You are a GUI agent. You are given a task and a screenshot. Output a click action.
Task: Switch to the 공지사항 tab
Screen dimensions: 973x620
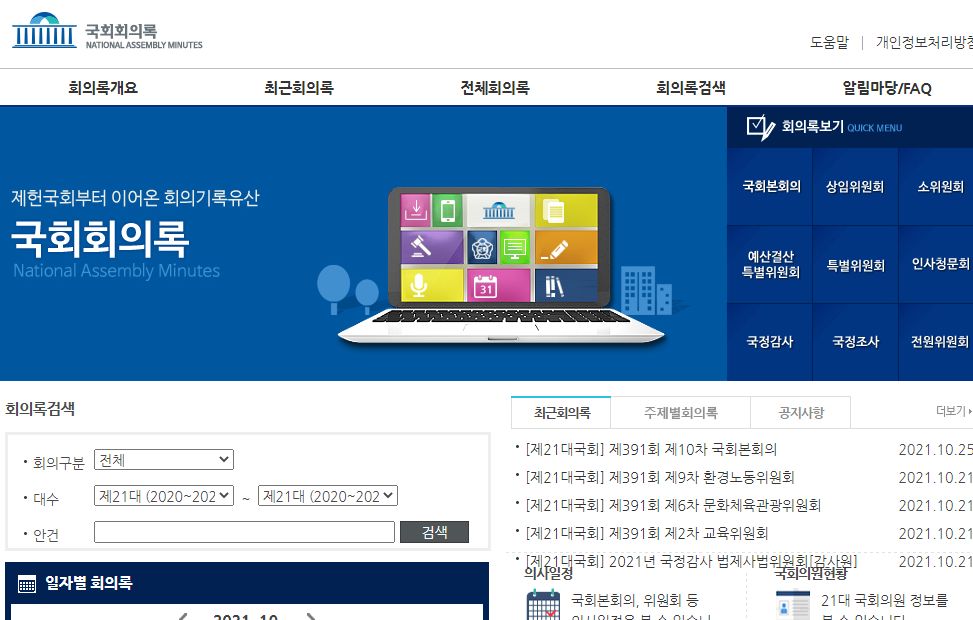coord(801,413)
